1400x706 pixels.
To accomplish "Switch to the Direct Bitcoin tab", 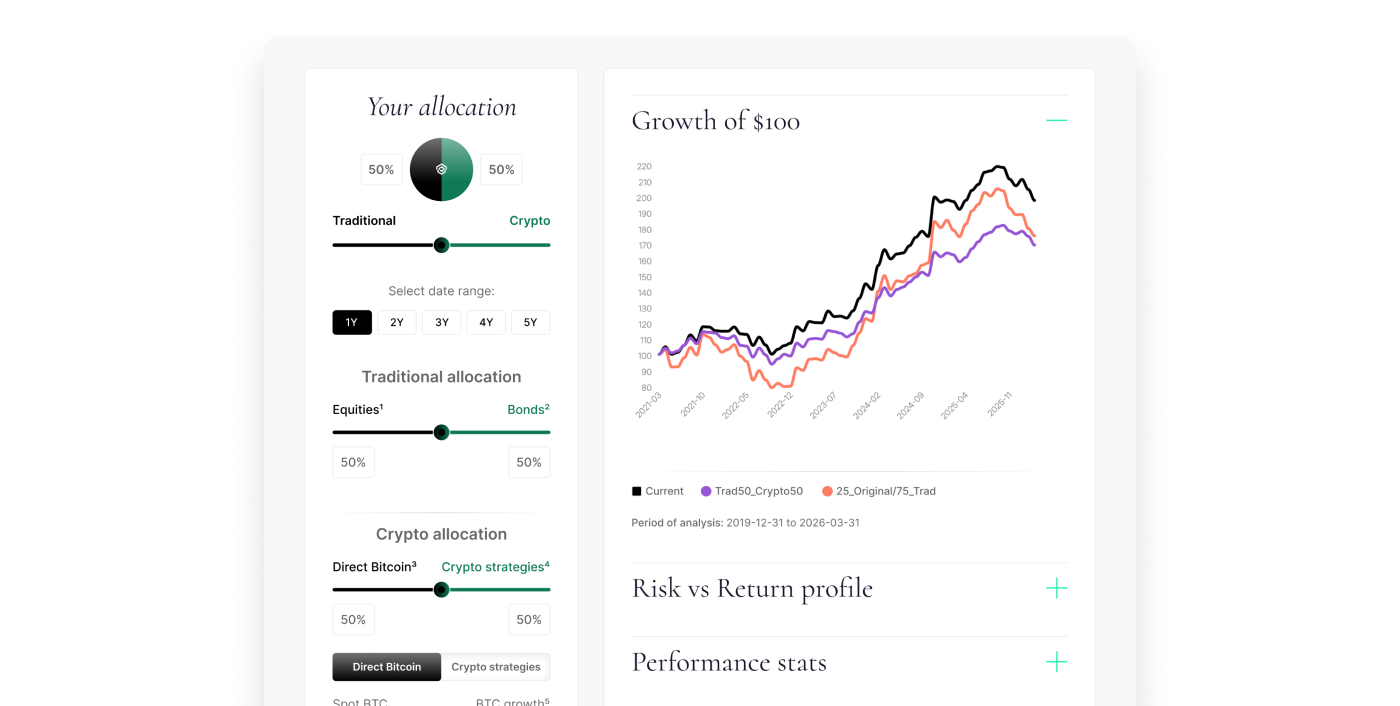I will pos(387,667).
